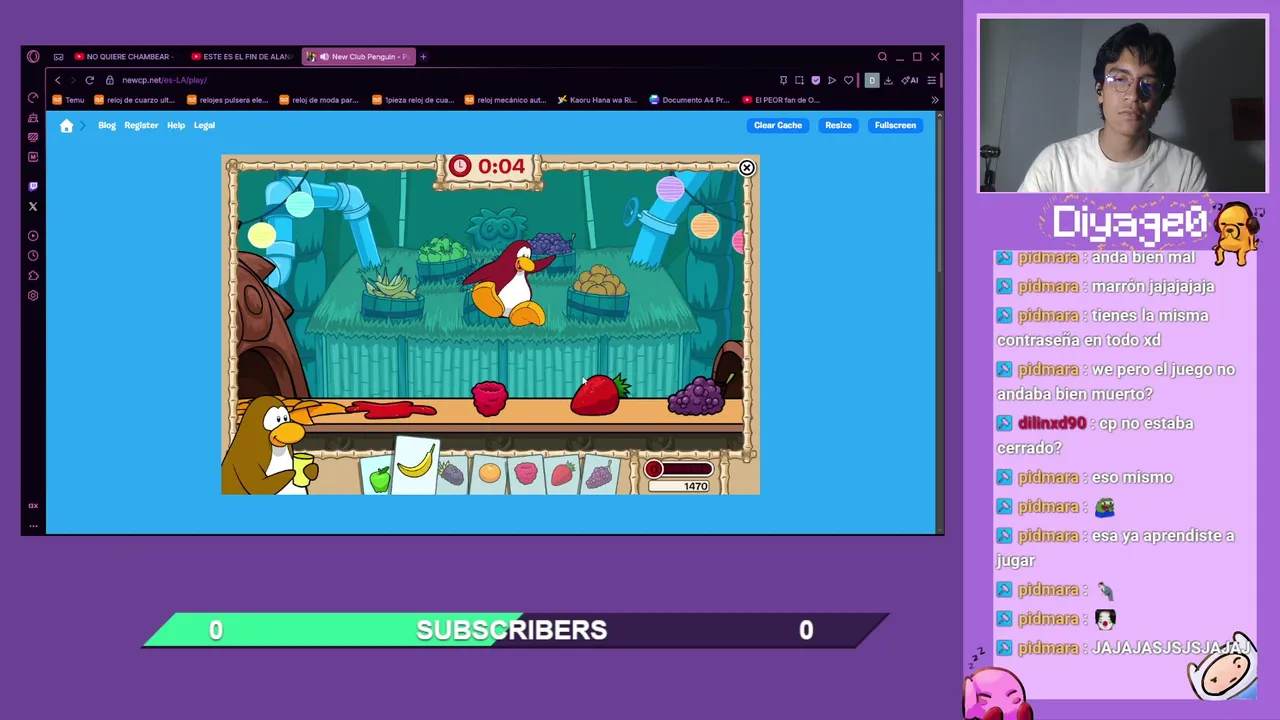Click the Resize button
This screenshot has width=1280, height=720.
pyautogui.click(x=838, y=125)
